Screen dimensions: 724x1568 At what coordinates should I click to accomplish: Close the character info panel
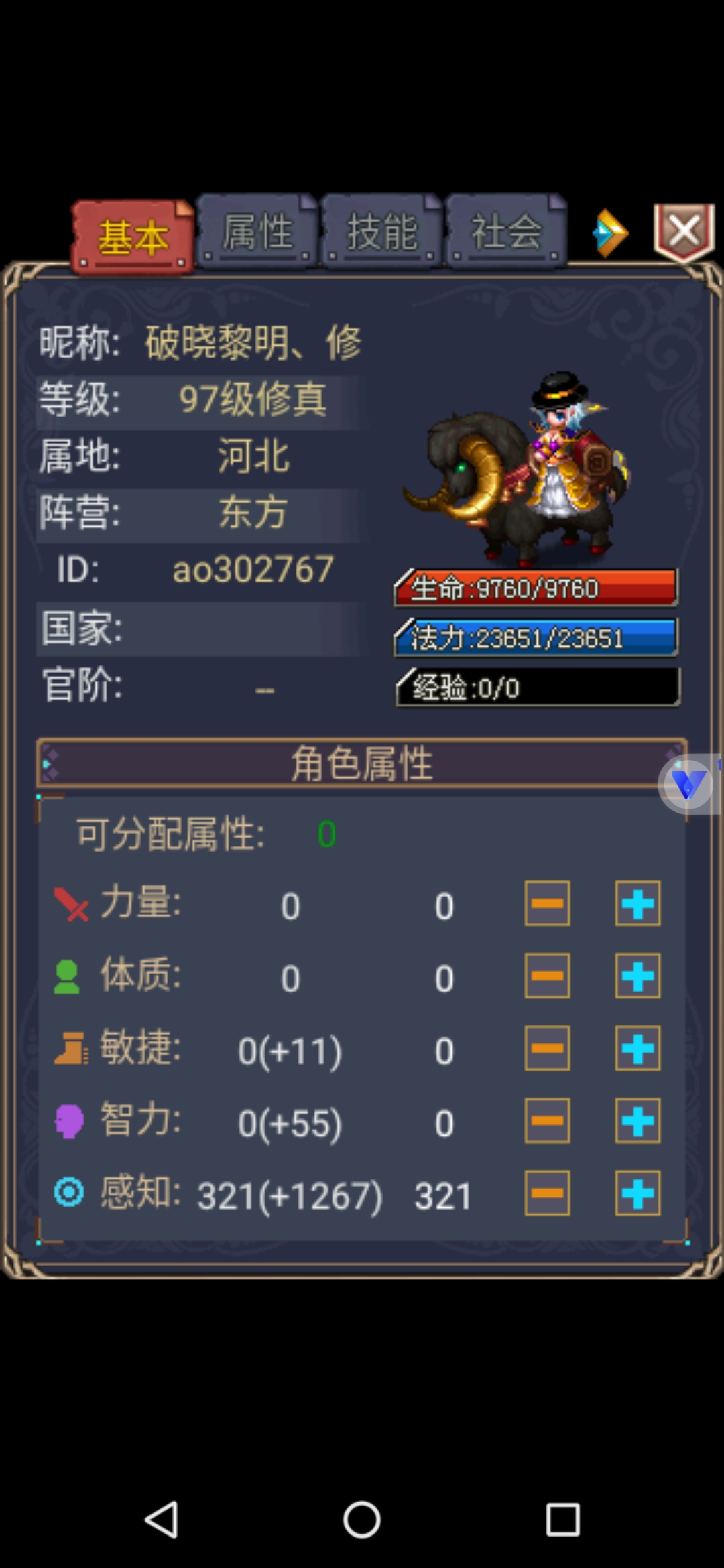[x=684, y=232]
